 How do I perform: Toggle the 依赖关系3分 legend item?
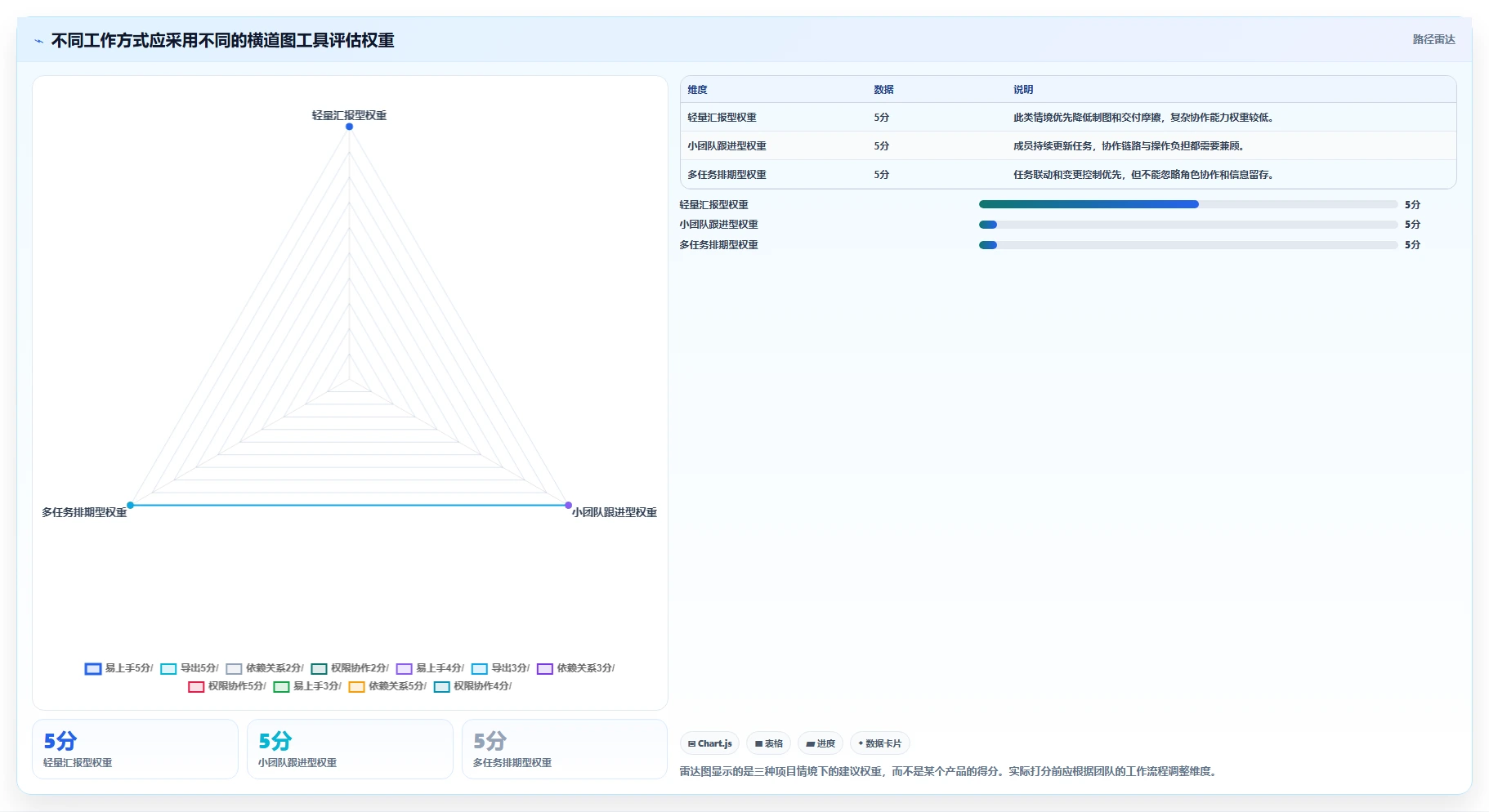[x=575, y=668]
